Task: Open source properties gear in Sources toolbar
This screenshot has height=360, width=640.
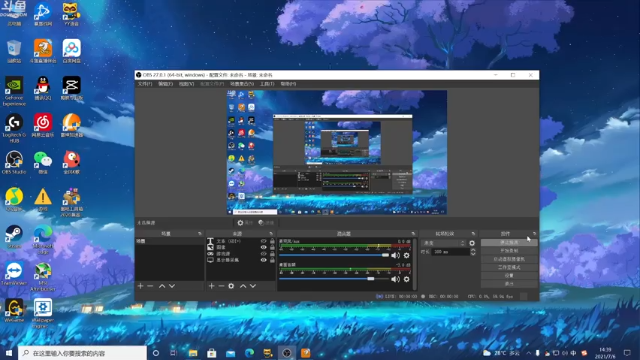Action: click(x=231, y=286)
